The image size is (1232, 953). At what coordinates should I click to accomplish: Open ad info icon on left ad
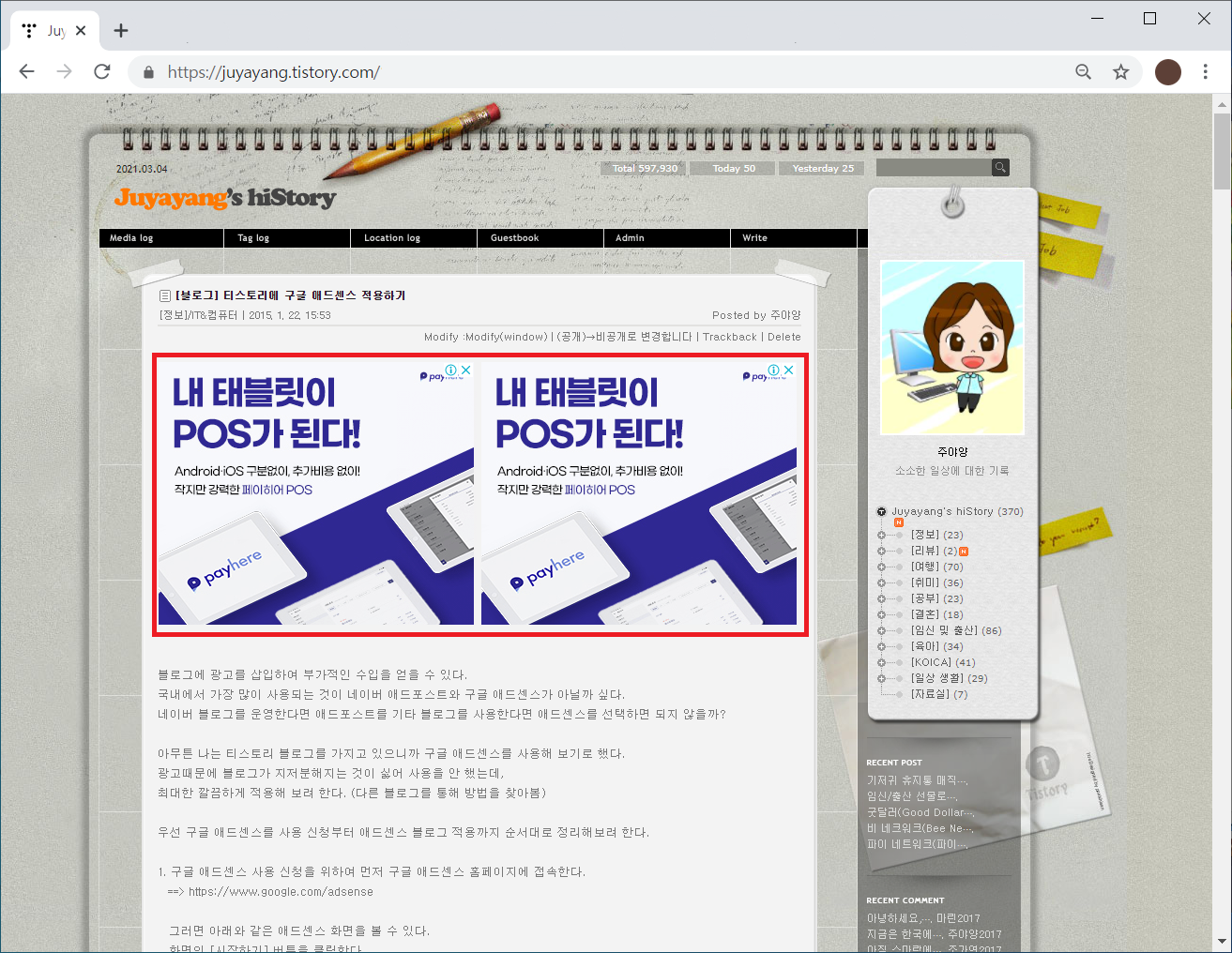451,370
